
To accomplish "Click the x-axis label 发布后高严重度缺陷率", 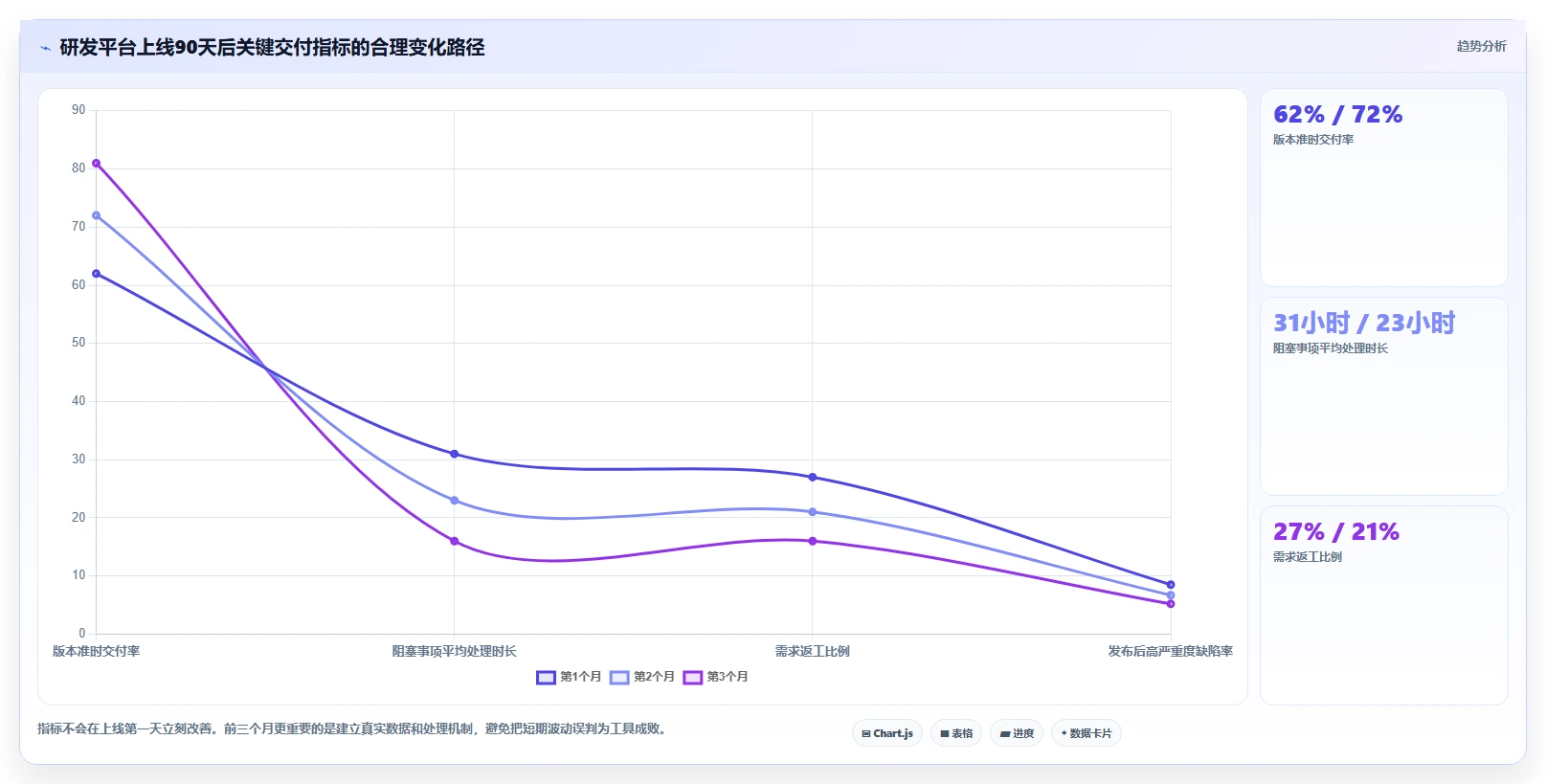I will point(1171,651).
